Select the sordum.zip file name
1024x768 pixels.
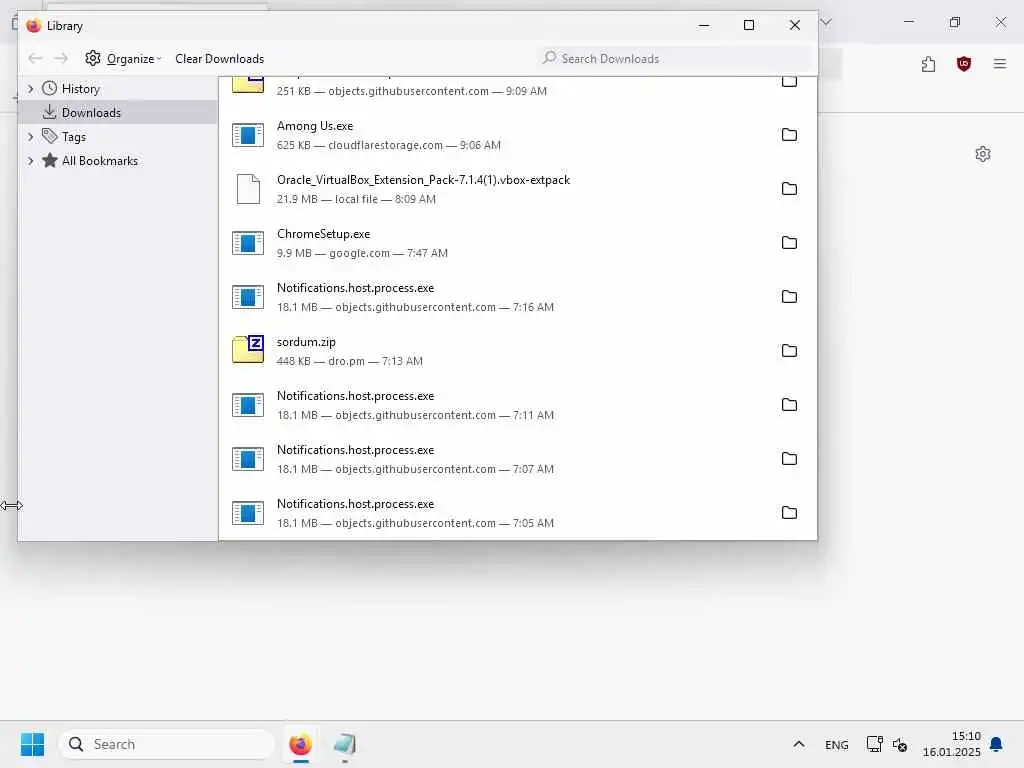[306, 342]
